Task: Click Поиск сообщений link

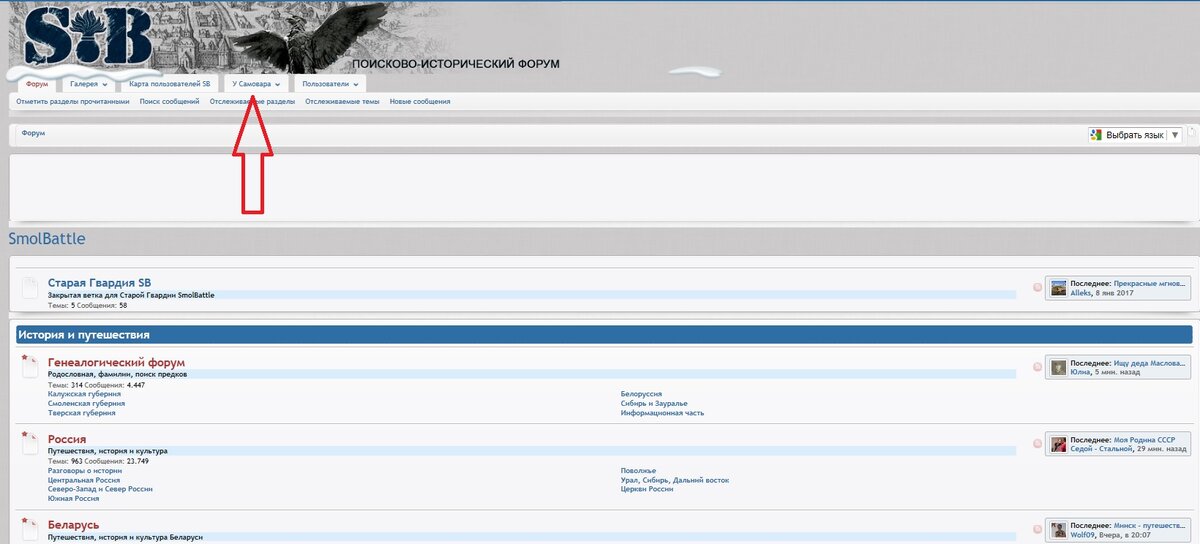Action: 169,101
